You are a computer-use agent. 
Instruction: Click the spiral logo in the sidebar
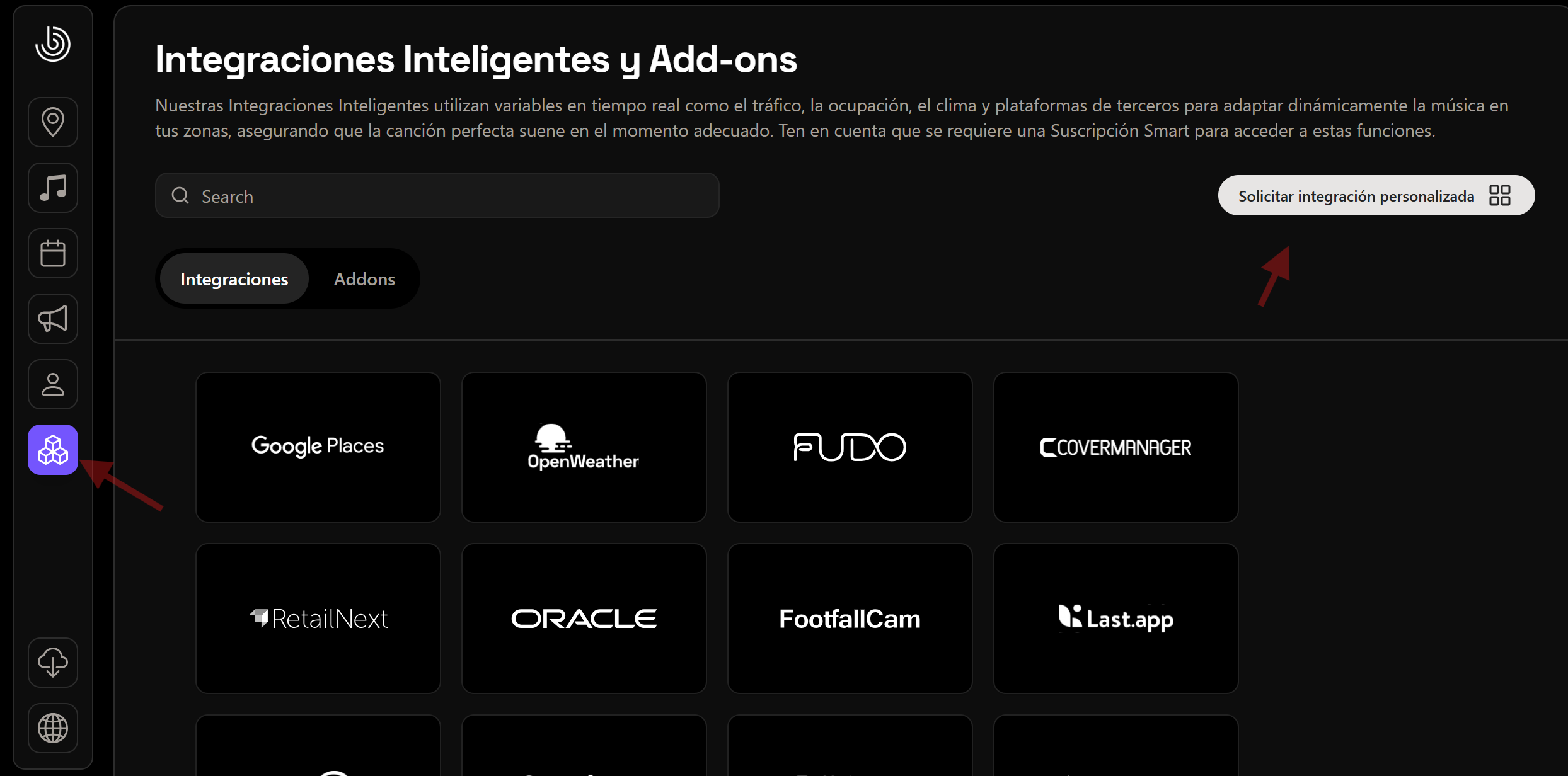(x=53, y=44)
